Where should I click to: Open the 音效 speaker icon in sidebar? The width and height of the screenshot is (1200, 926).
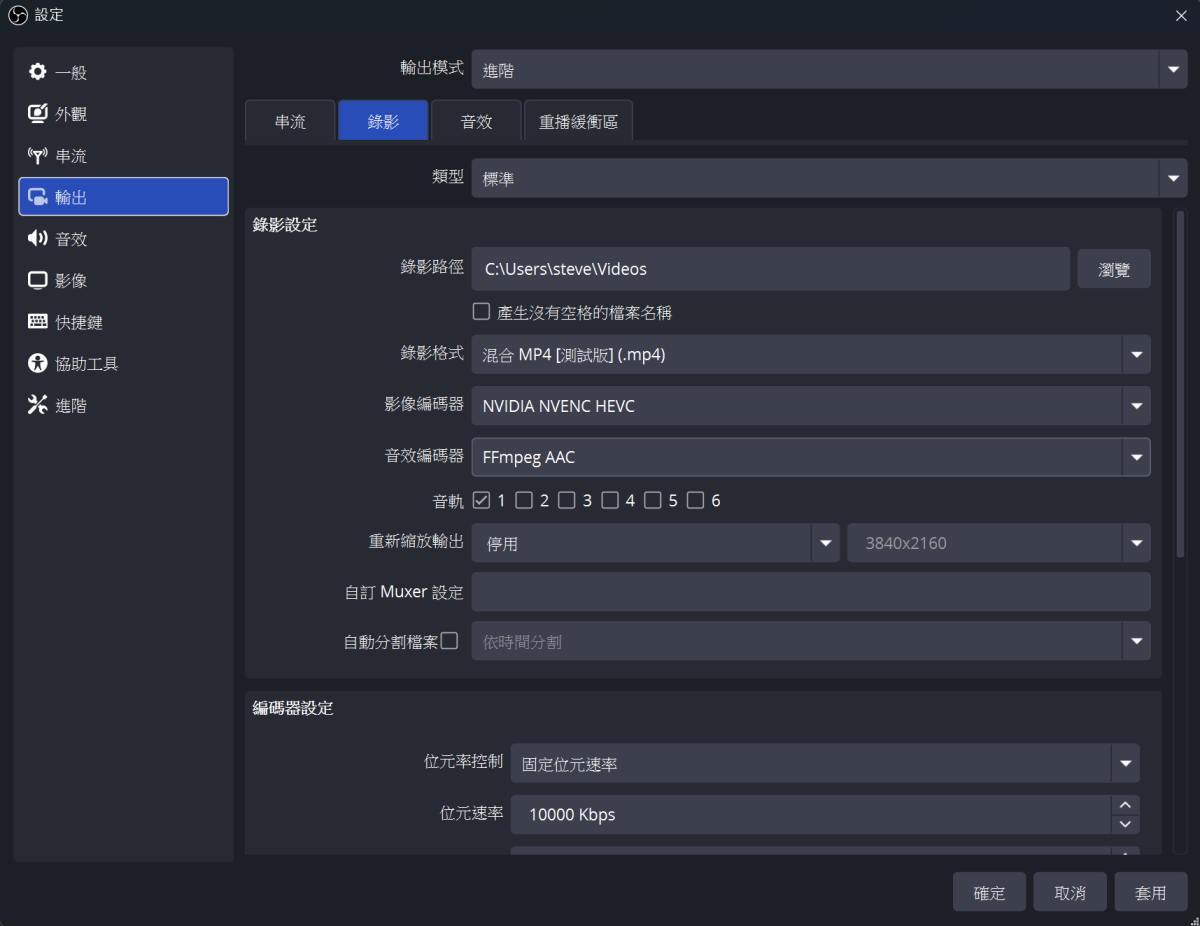[x=38, y=239]
